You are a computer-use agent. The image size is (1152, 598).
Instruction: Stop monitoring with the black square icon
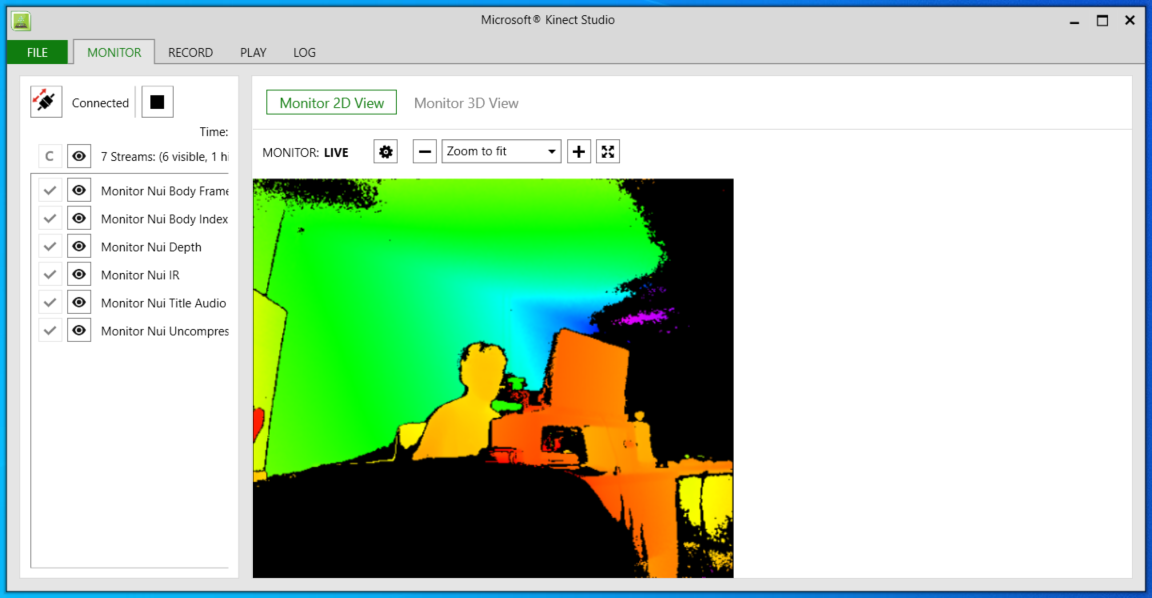(157, 101)
